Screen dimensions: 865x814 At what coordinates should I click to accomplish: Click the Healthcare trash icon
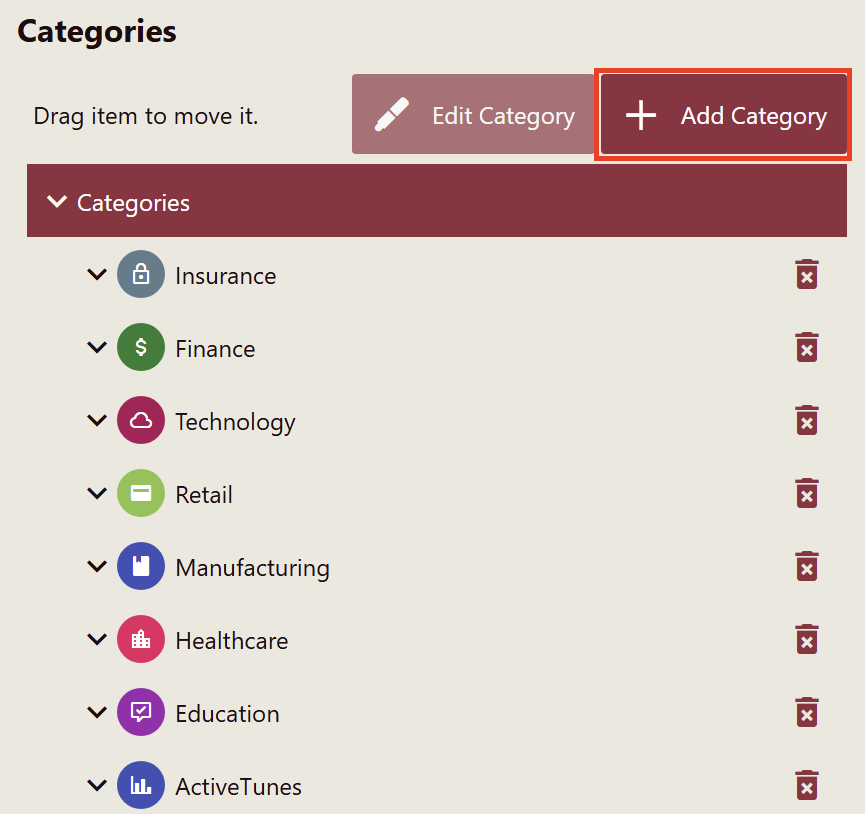point(806,640)
